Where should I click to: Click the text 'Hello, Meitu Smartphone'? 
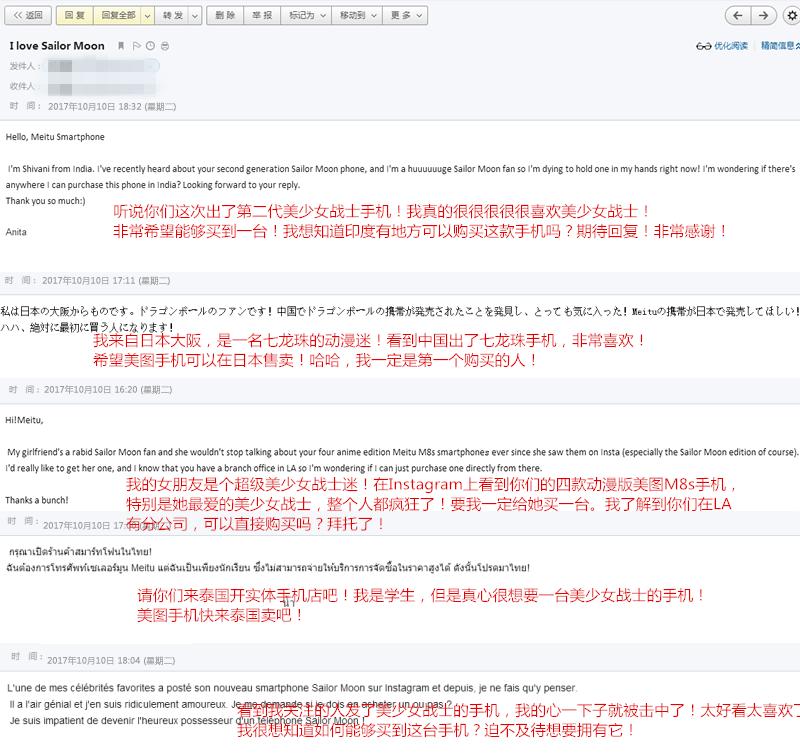pos(55,137)
